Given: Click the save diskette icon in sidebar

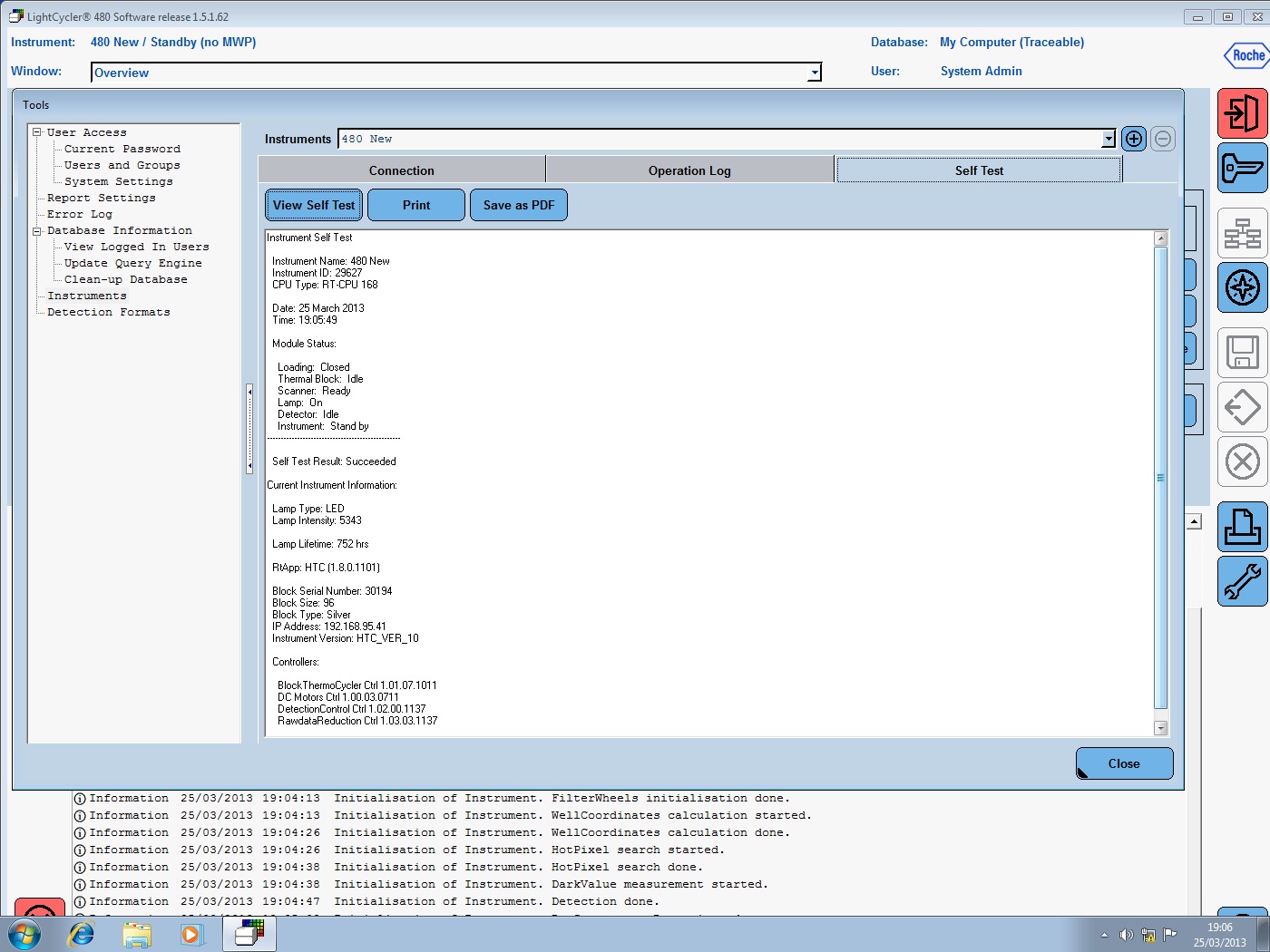Looking at the screenshot, I should click(x=1242, y=354).
